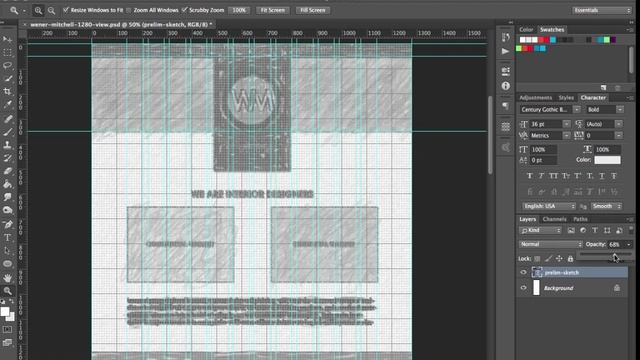The image size is (640, 360).
Task: Select the Eyedropper tool
Action: pos(7,104)
